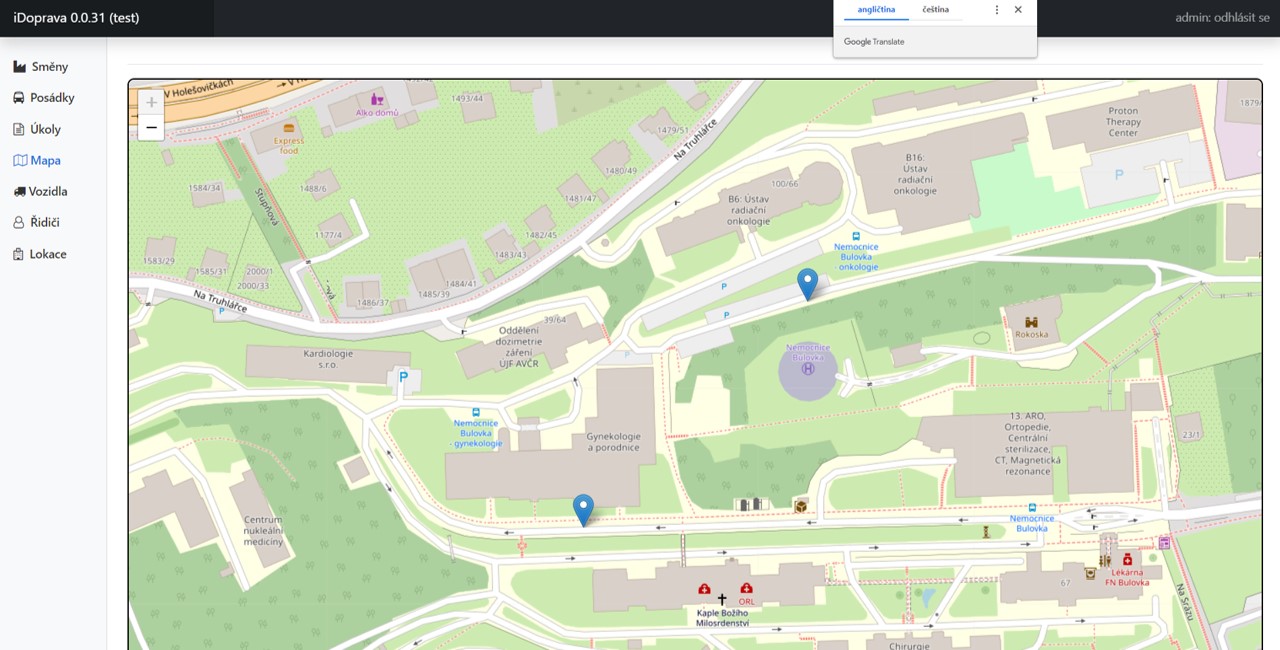This screenshot has height=650, width=1280.
Task: Open the Posádky section in the sidebar
Action: [x=44, y=98]
